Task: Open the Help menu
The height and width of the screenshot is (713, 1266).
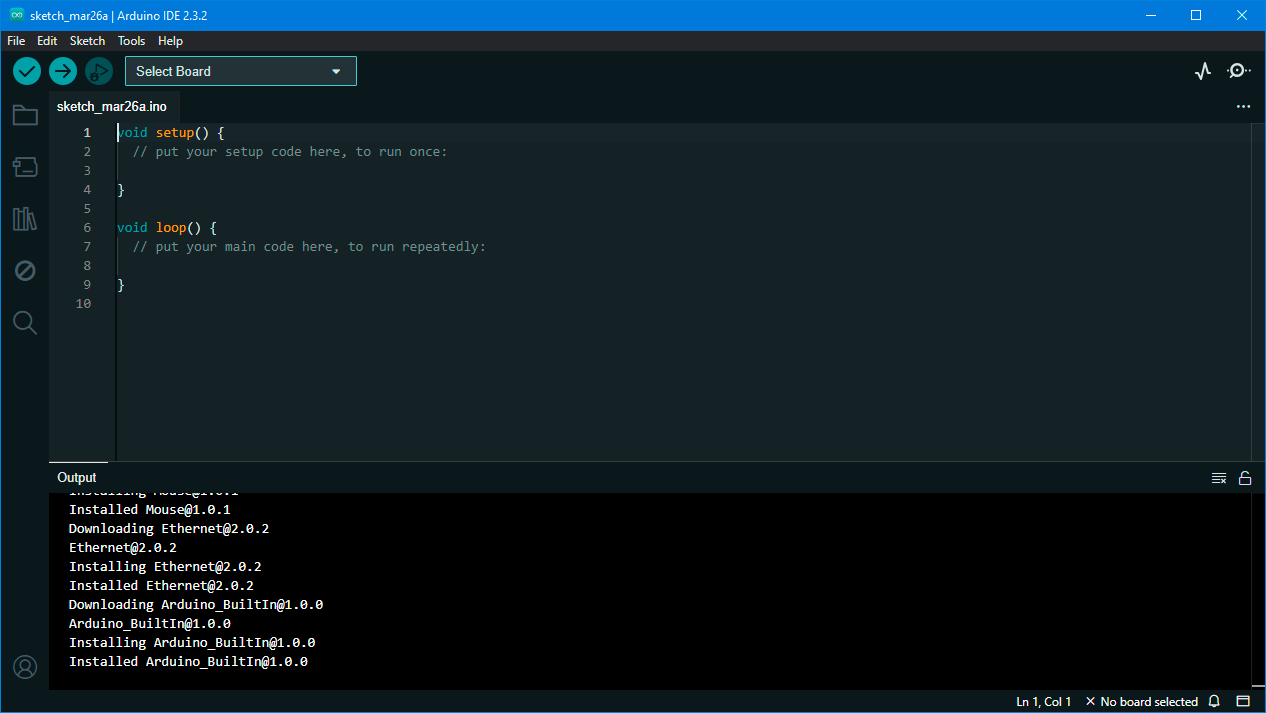Action: [x=170, y=41]
